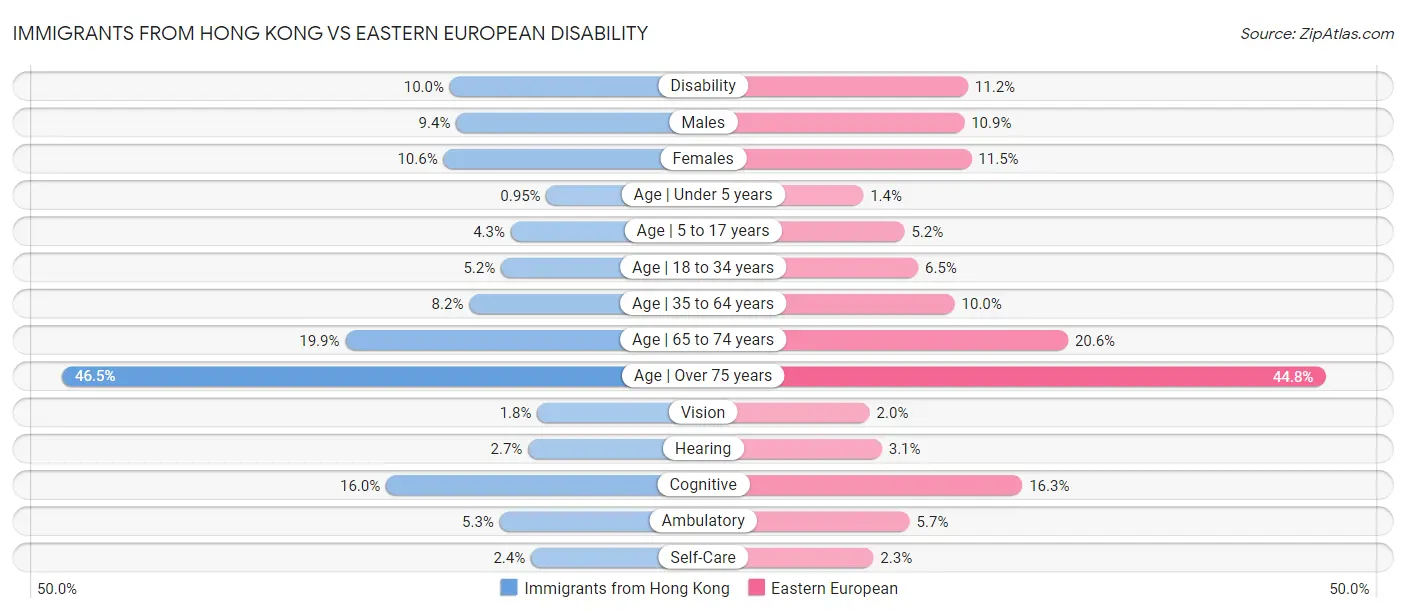This screenshot has width=1406, height=612.
Task: Click the Eastern European legend color swatch
Action: click(756, 588)
